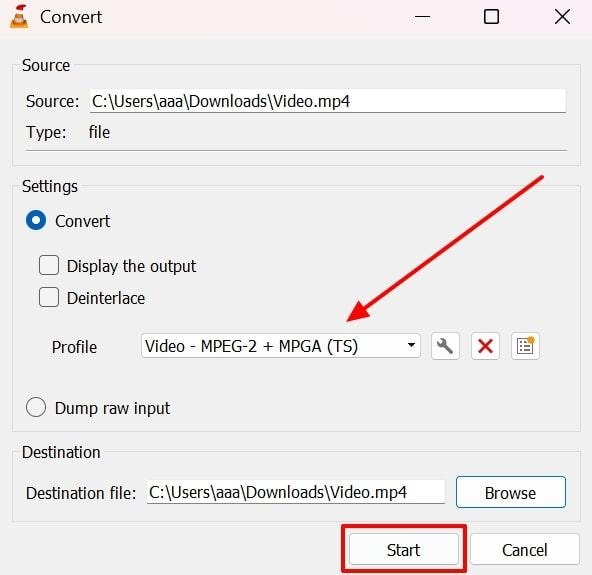This screenshot has height=575, width=592.
Task: Delete selected profile with red X icon
Action: tap(485, 346)
